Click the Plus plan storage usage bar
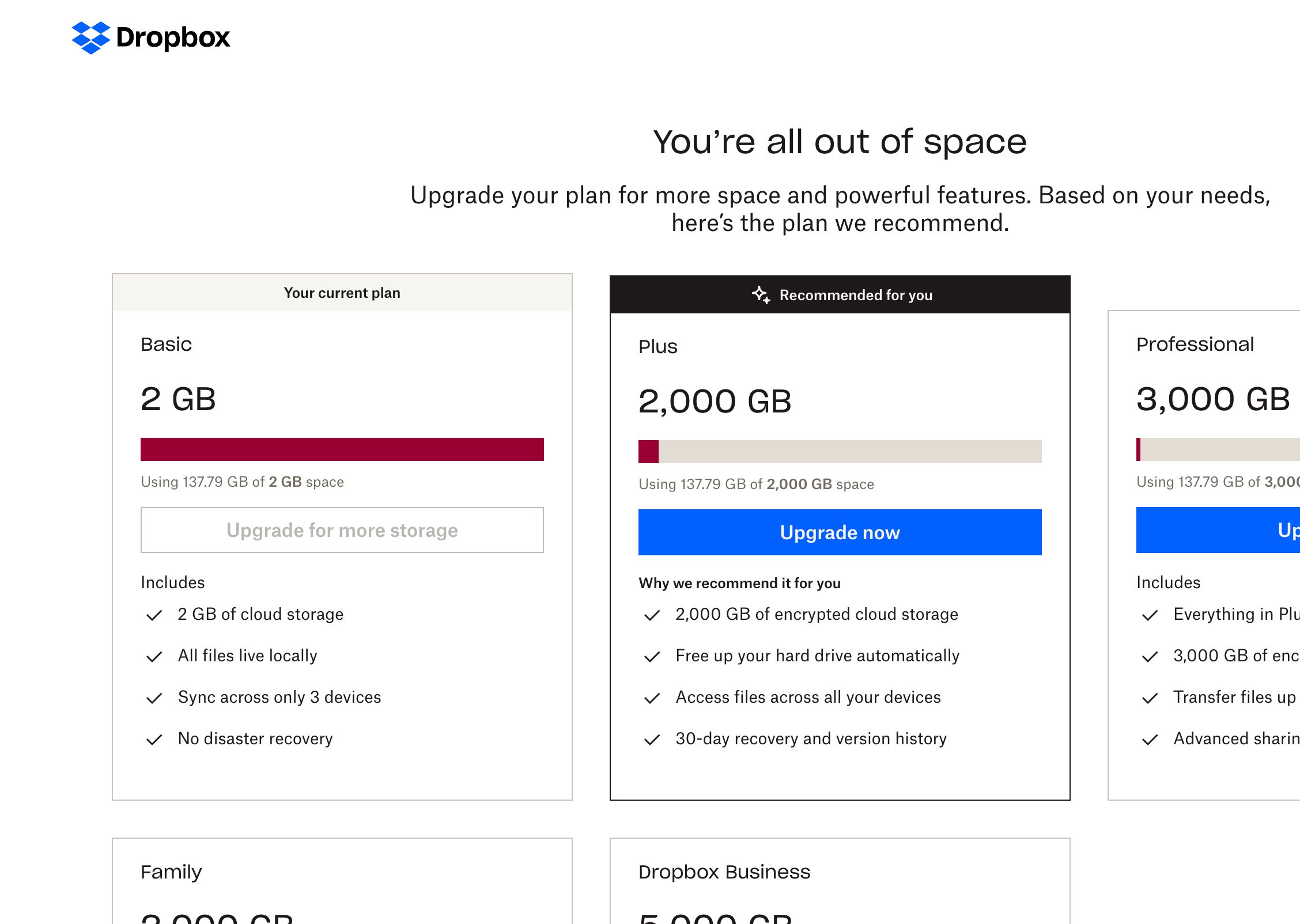The height and width of the screenshot is (924, 1300). 840,452
